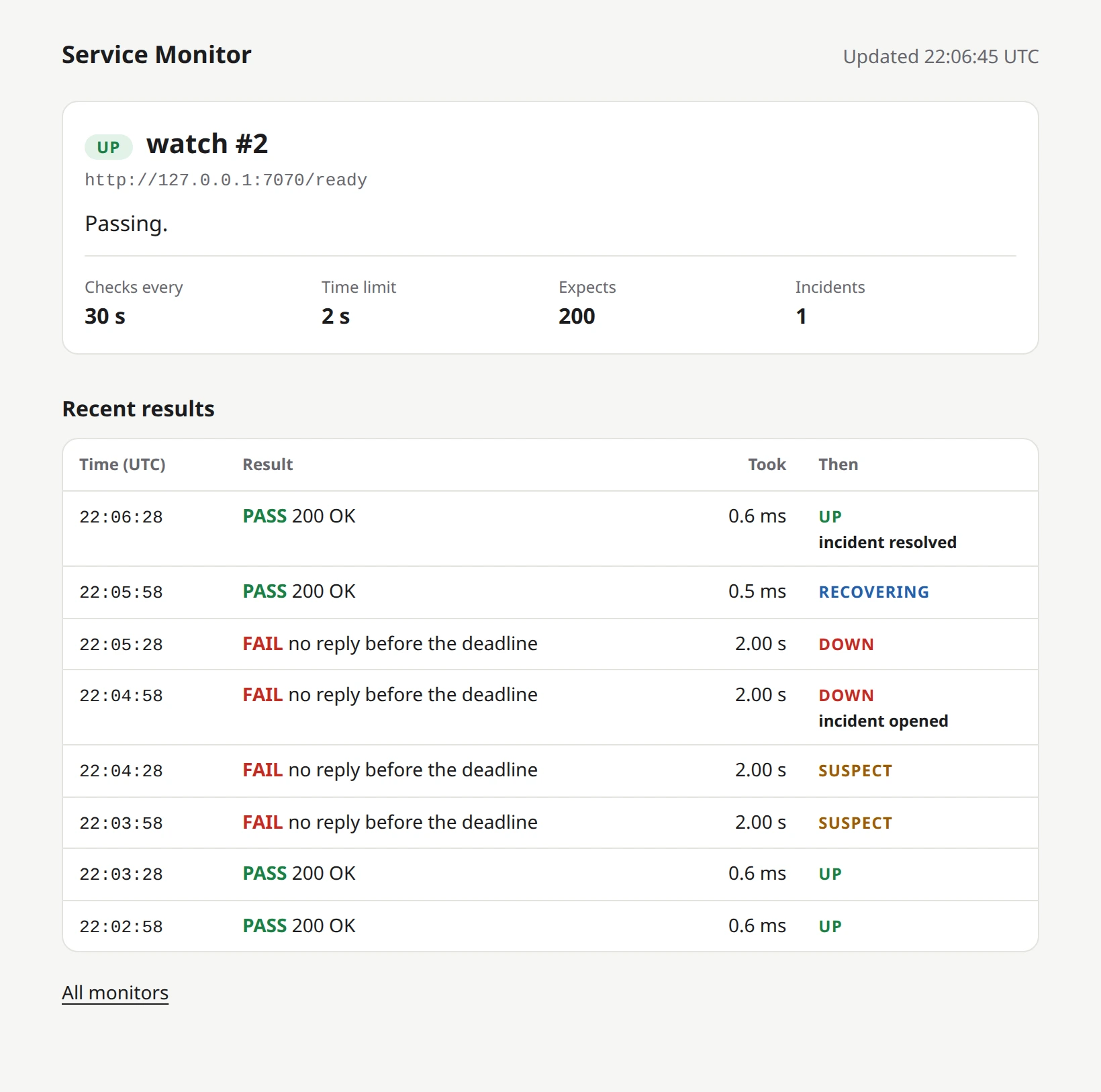This screenshot has width=1101, height=1092.
Task: Click the Checks every label
Action: pos(134,287)
